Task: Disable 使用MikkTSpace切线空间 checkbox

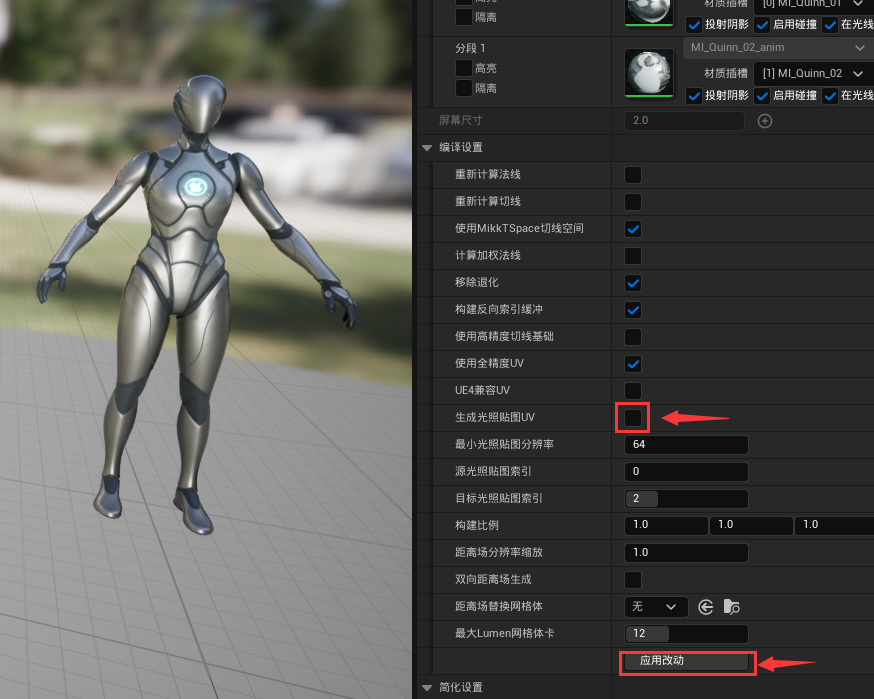Action: pos(633,229)
